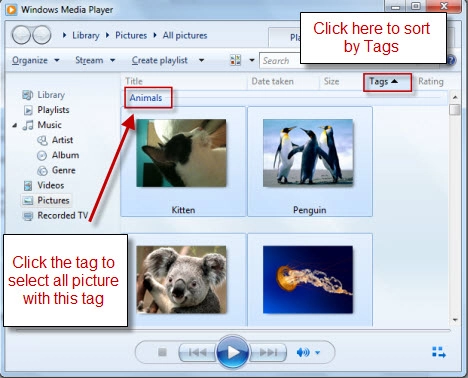
Task: Select Music in navigation pane
Action: [x=49, y=125]
